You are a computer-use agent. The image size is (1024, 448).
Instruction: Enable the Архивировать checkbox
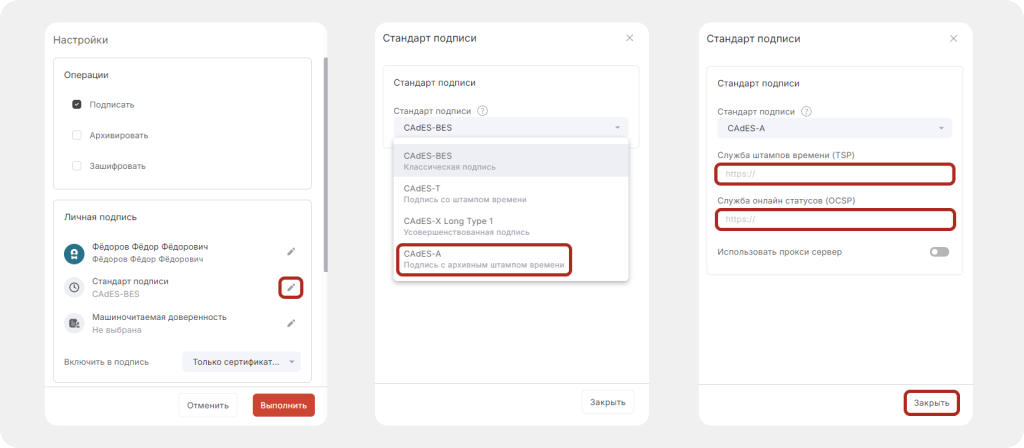76,135
